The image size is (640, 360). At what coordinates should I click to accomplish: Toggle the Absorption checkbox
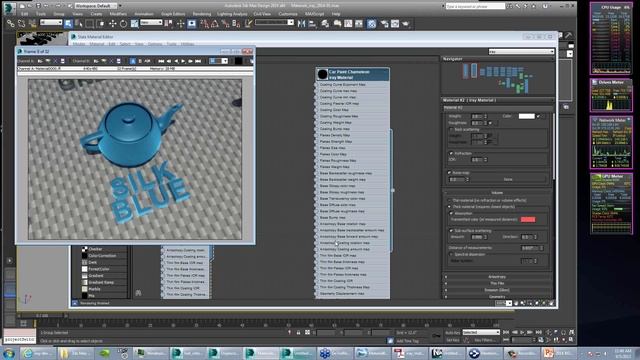tap(451, 213)
